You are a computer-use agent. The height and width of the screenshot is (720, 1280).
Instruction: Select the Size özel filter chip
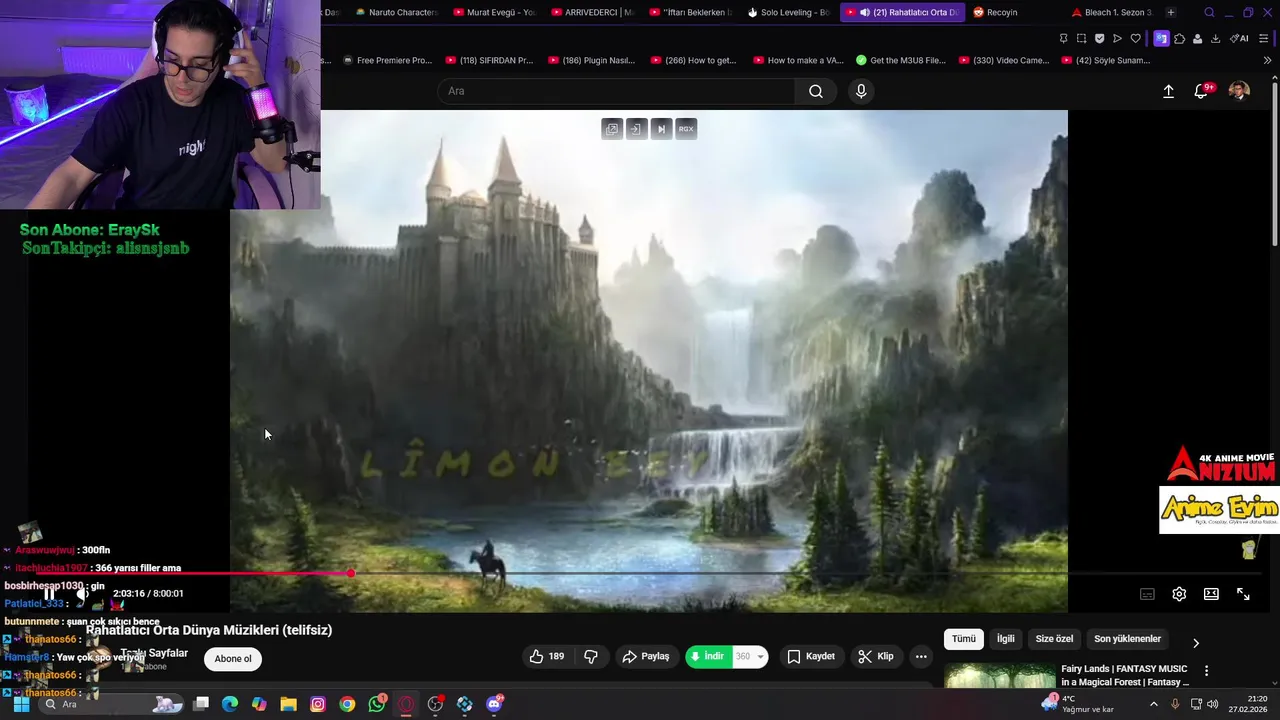1054,639
